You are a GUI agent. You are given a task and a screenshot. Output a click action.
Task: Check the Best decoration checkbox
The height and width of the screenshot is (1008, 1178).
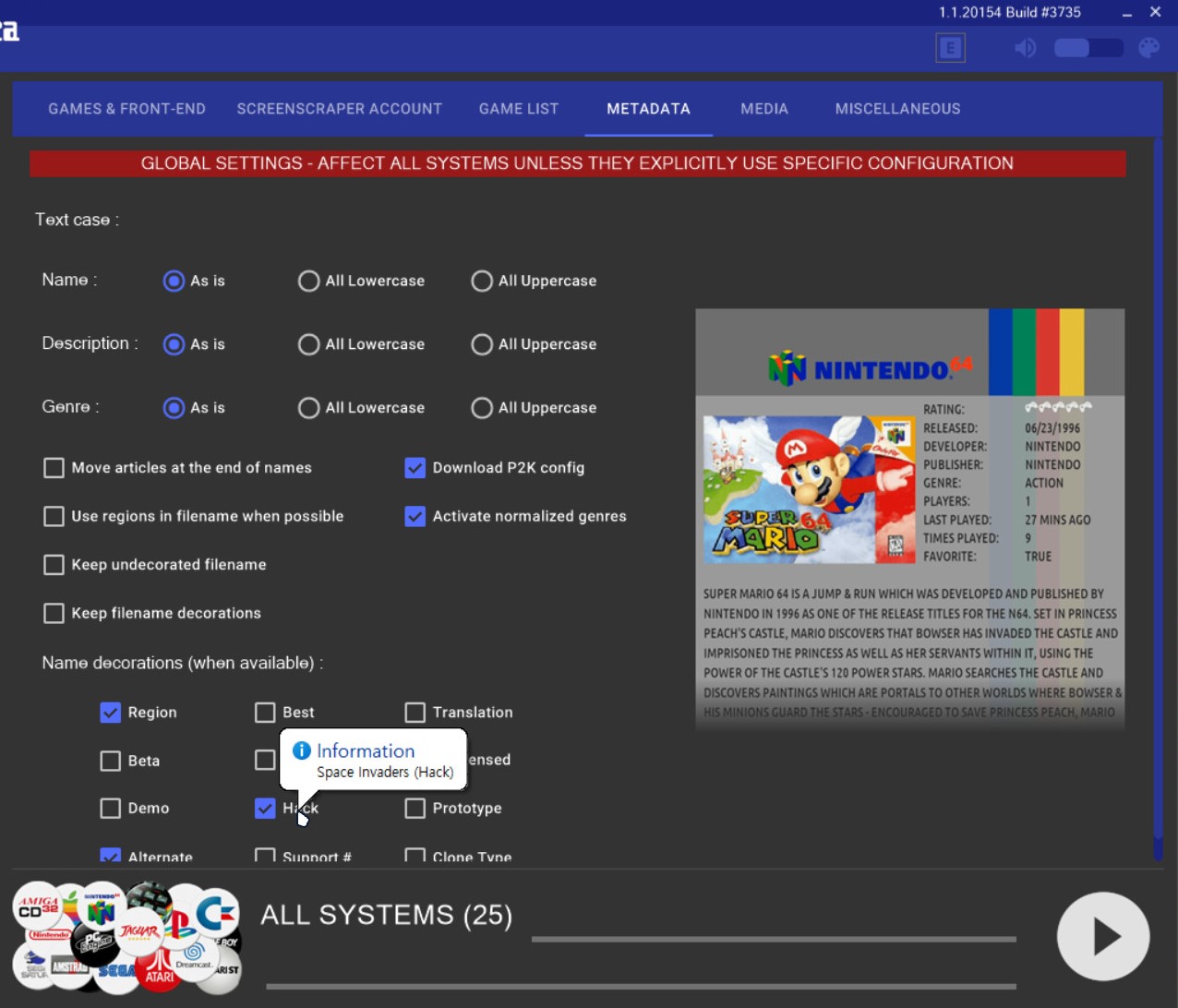tap(265, 713)
